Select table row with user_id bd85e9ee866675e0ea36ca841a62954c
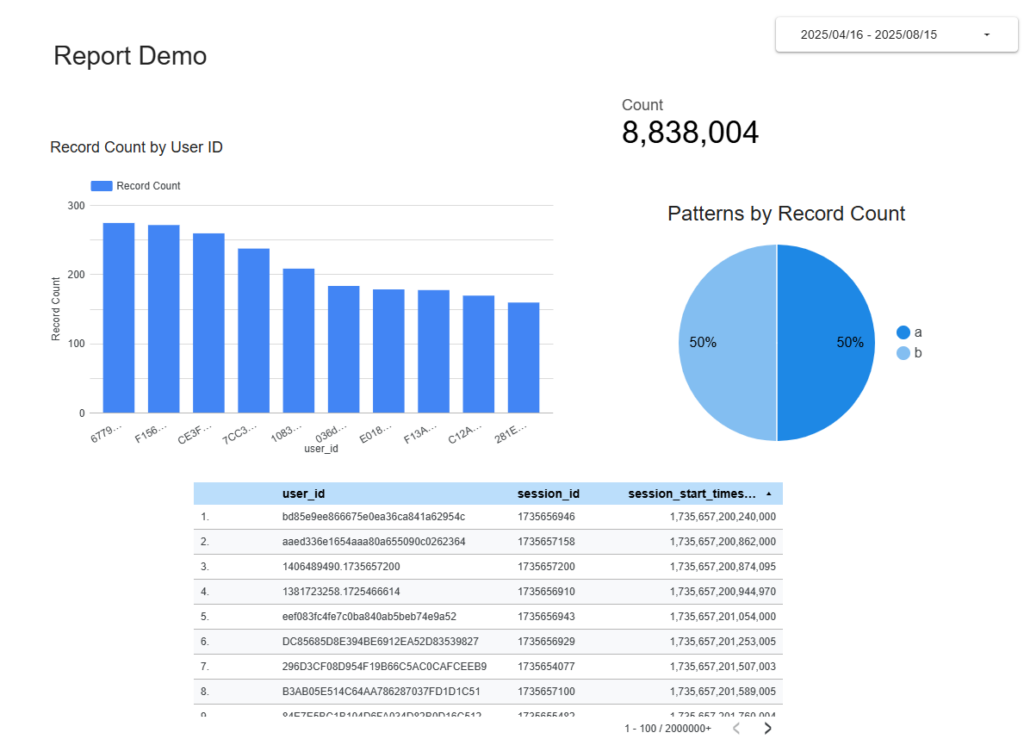This screenshot has width=1024, height=739. (x=373, y=517)
